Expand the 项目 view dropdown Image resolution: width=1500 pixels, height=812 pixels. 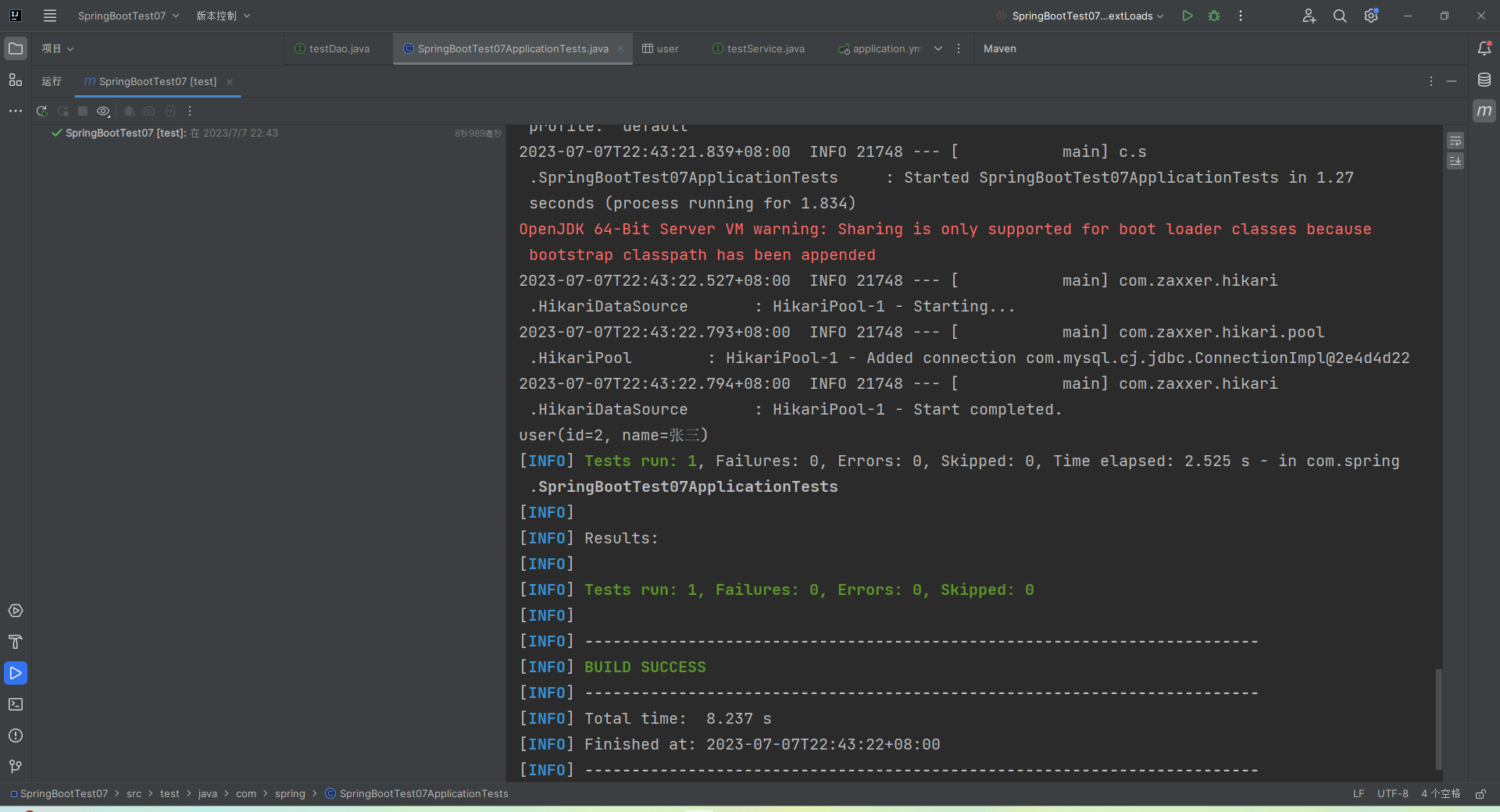(58, 48)
